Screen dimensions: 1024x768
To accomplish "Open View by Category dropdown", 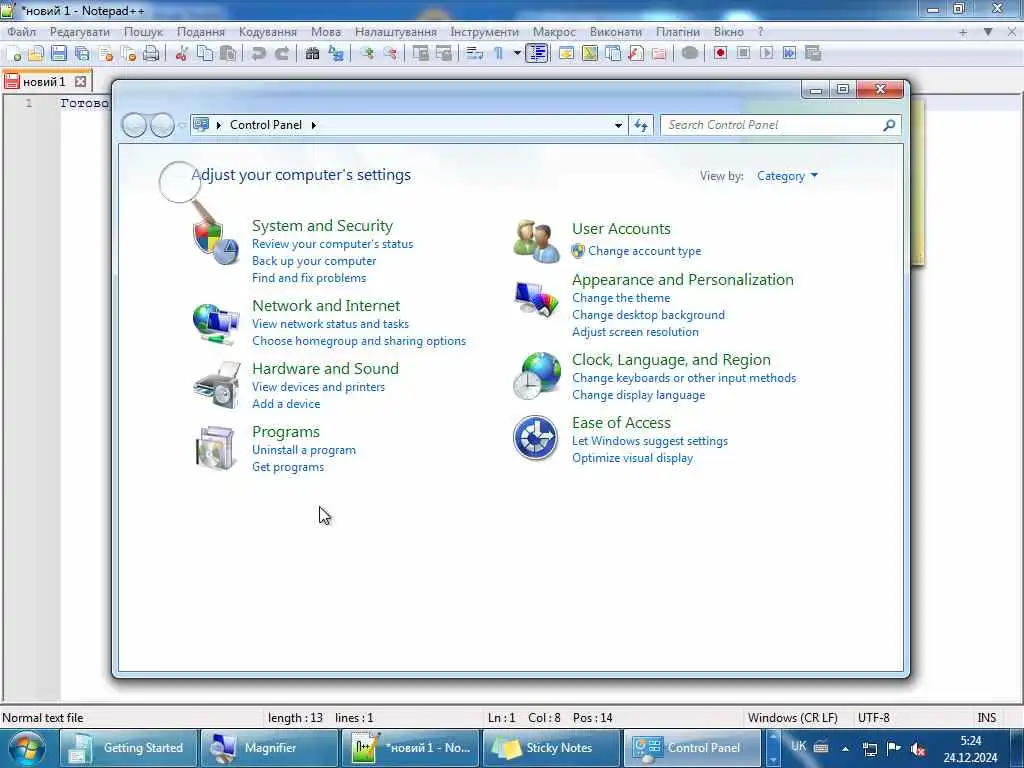I will 787,176.
